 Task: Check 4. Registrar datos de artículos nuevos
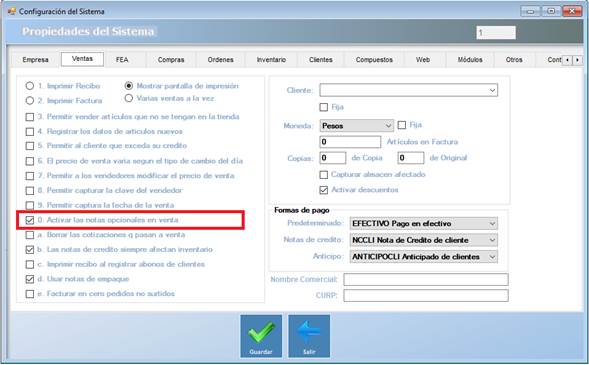pyautogui.click(x=30, y=132)
